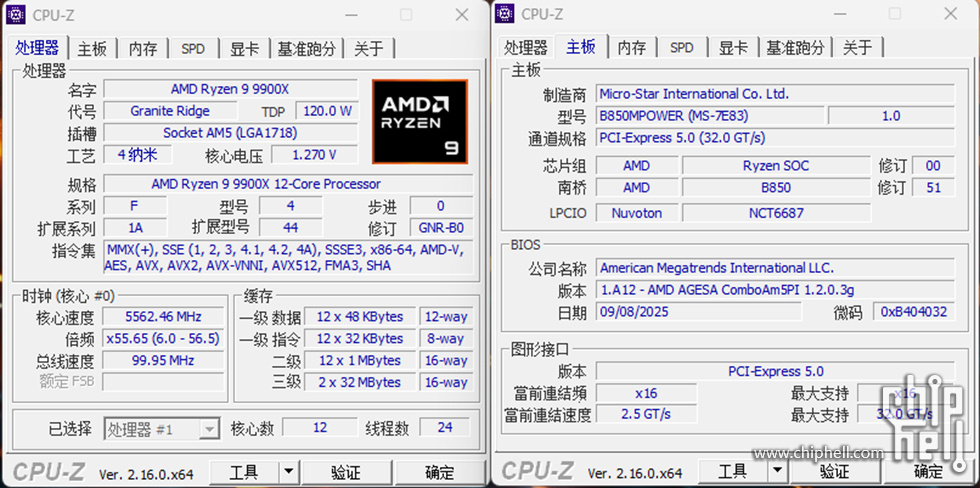
Task: Click 验证 button in right window
Action: (834, 471)
